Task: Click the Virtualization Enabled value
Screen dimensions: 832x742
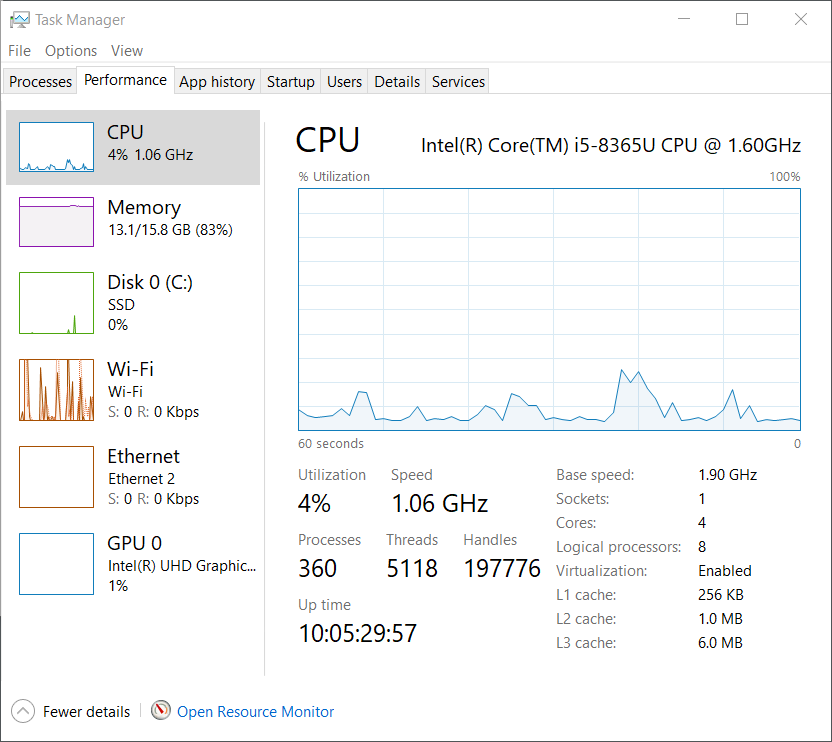Action: coord(725,571)
